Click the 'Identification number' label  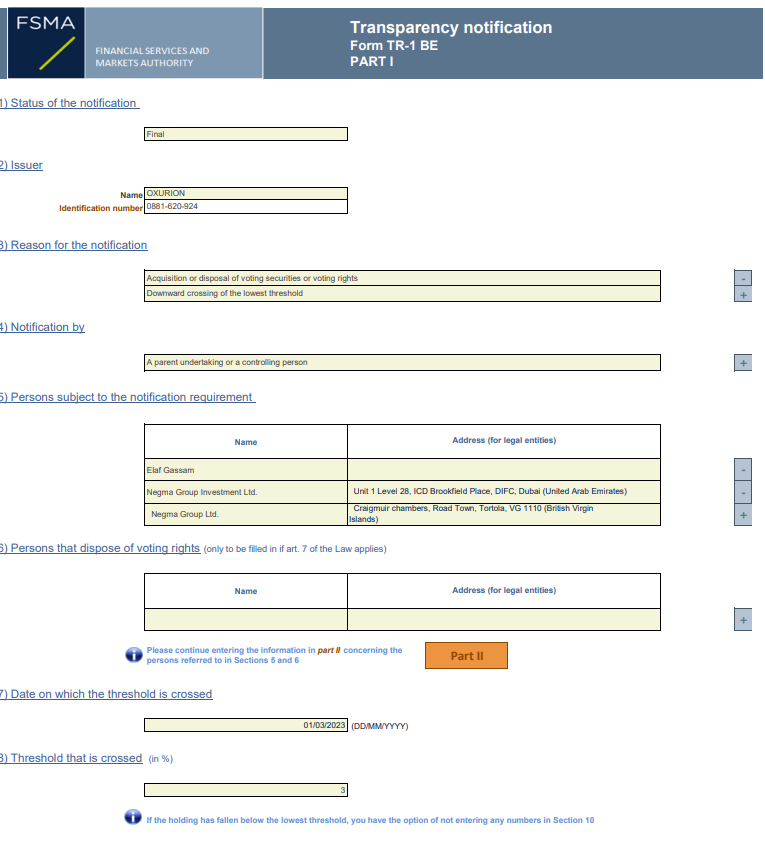(x=101, y=208)
